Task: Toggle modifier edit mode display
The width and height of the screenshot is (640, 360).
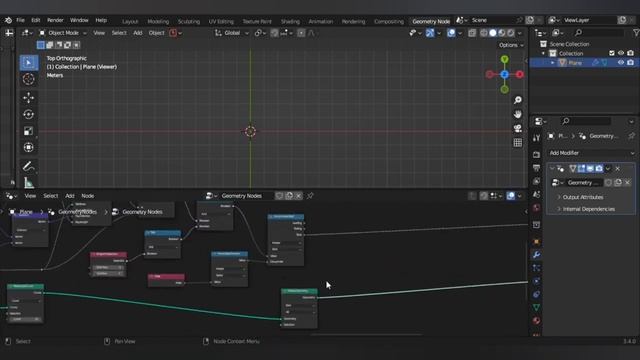Action: 581,169
